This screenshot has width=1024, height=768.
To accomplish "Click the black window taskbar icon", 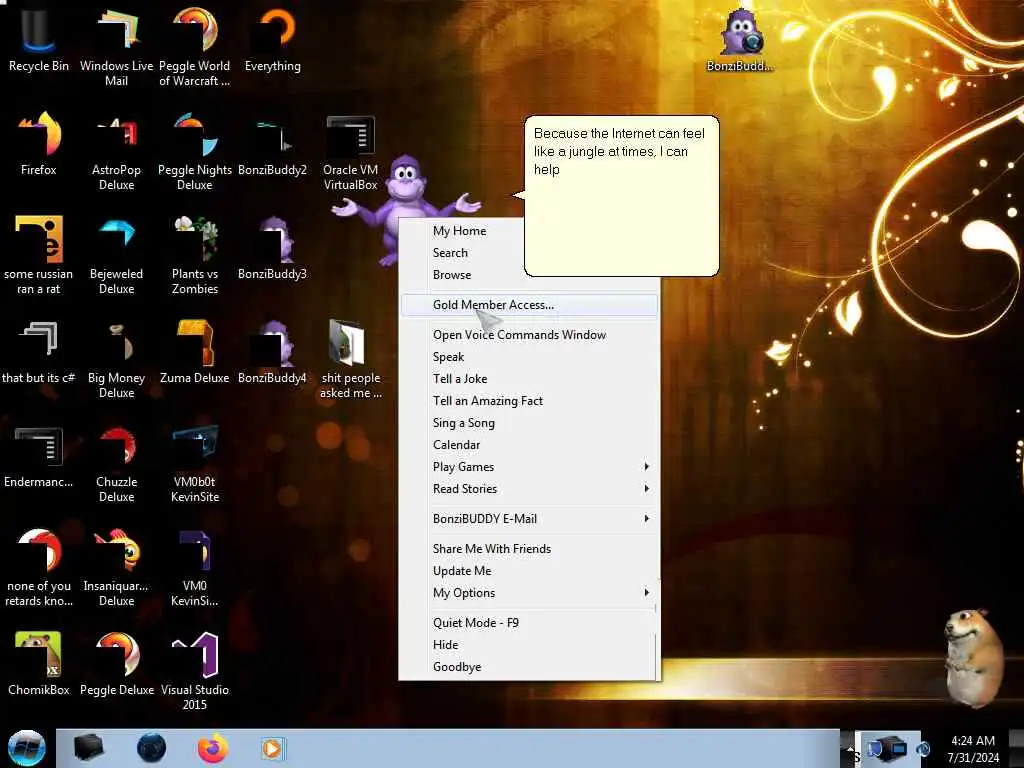I will (x=89, y=748).
